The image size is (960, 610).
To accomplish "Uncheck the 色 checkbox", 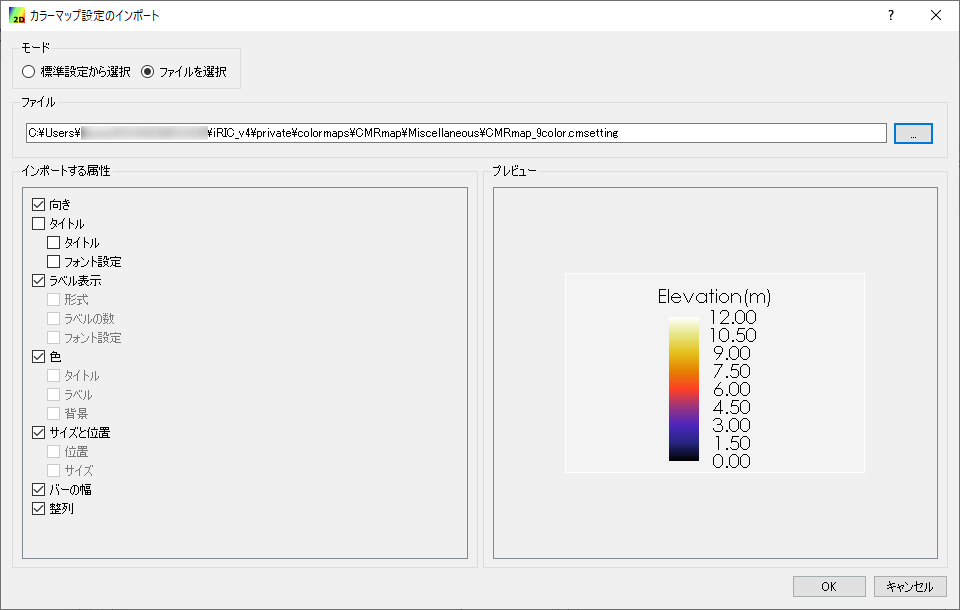I will tap(39, 356).
